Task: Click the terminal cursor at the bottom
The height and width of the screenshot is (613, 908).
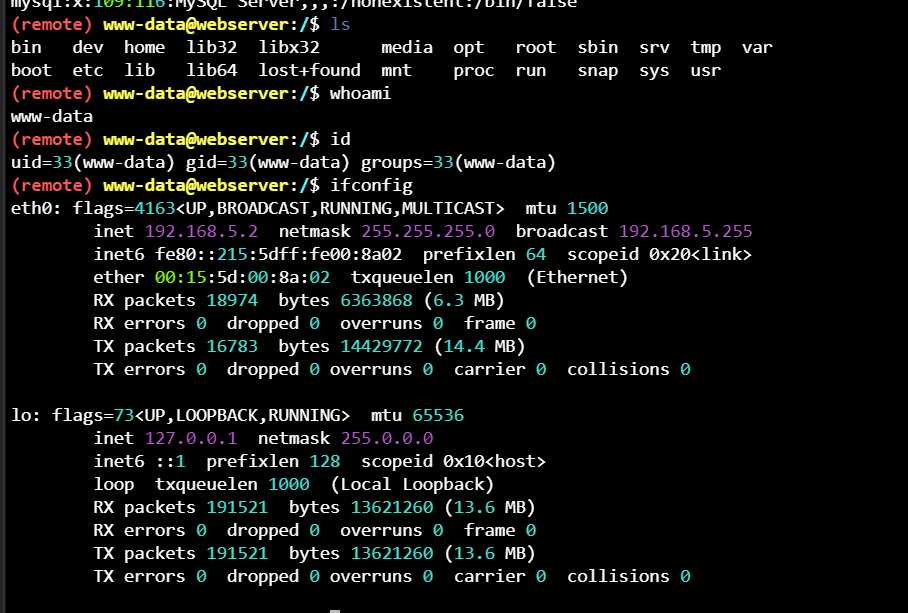Action: (x=335, y=608)
